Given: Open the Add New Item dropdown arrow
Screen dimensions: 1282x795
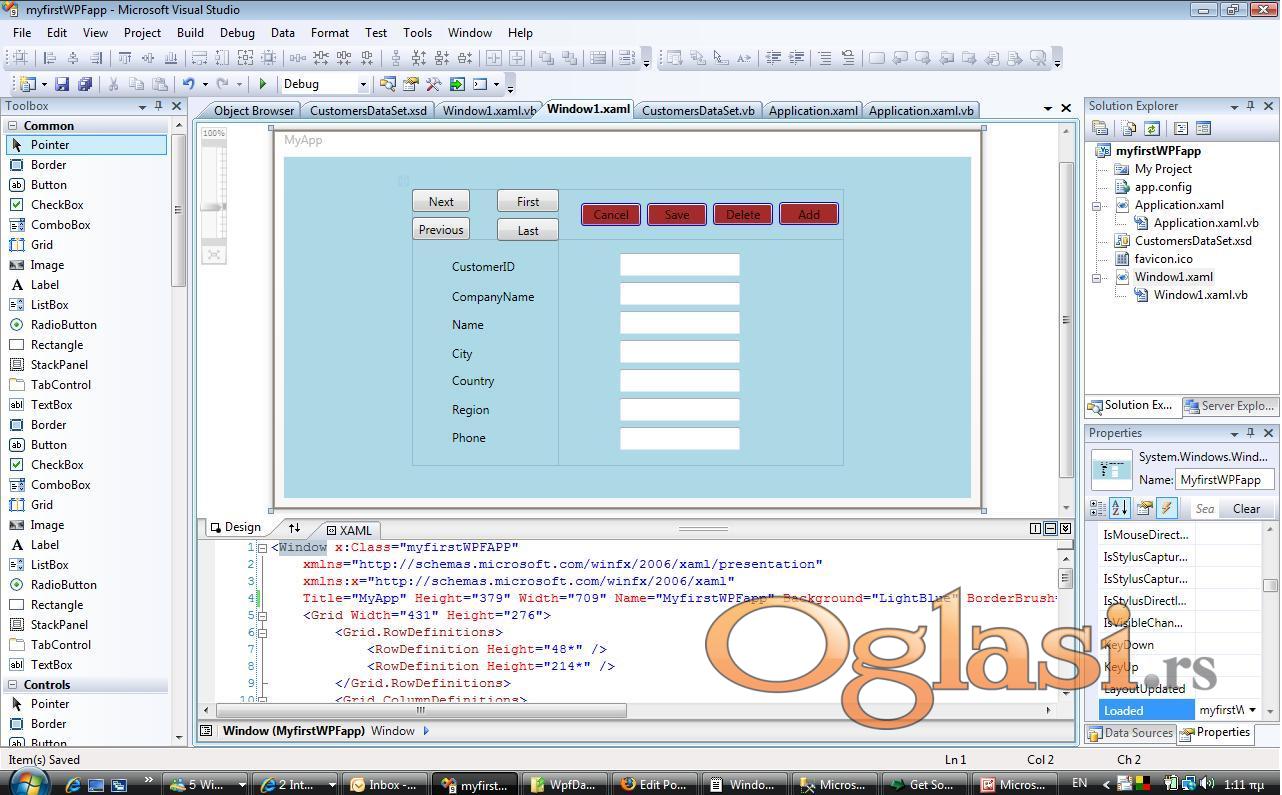Looking at the screenshot, I should tap(42, 85).
